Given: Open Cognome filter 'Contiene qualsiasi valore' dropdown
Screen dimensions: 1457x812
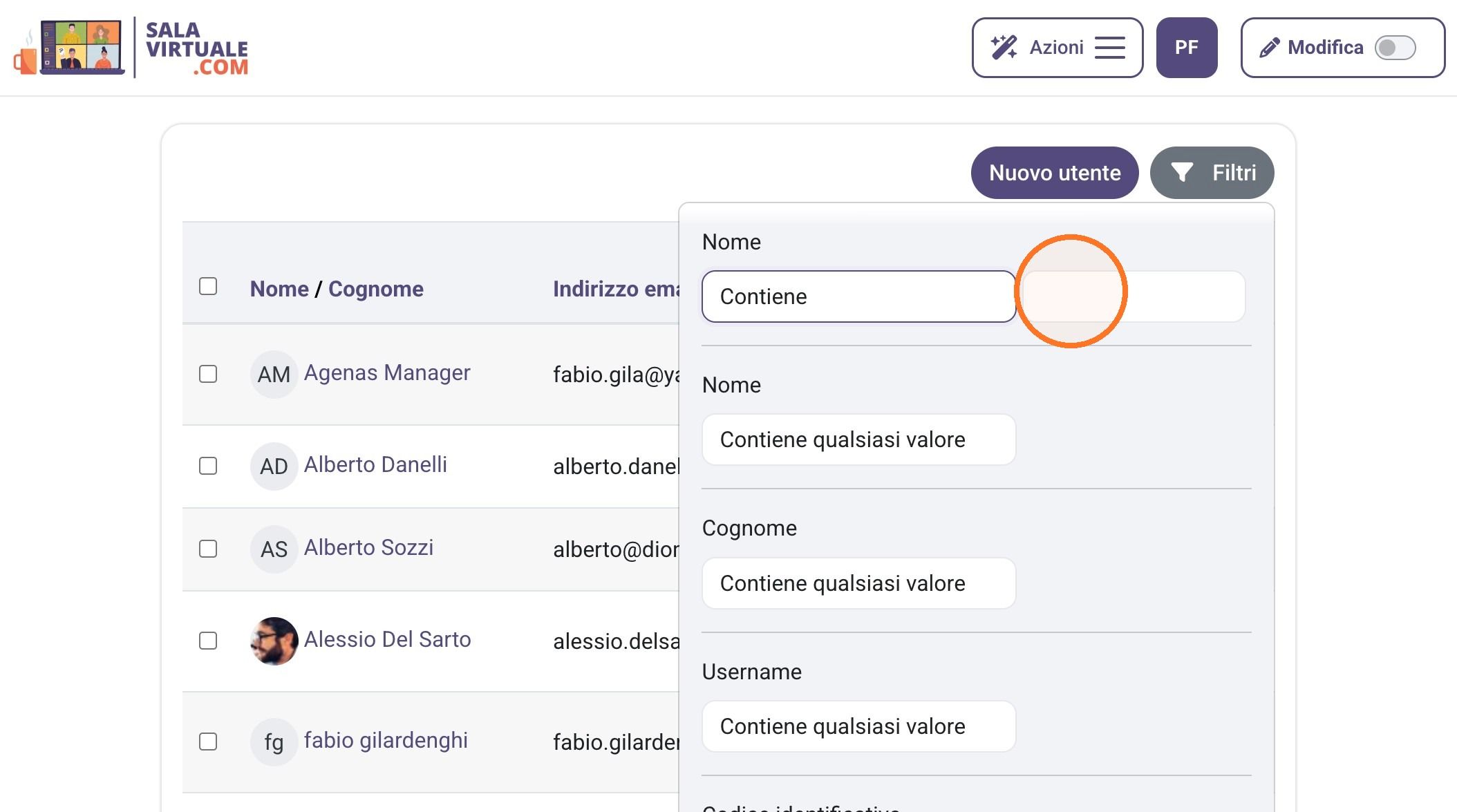Looking at the screenshot, I should coord(858,583).
